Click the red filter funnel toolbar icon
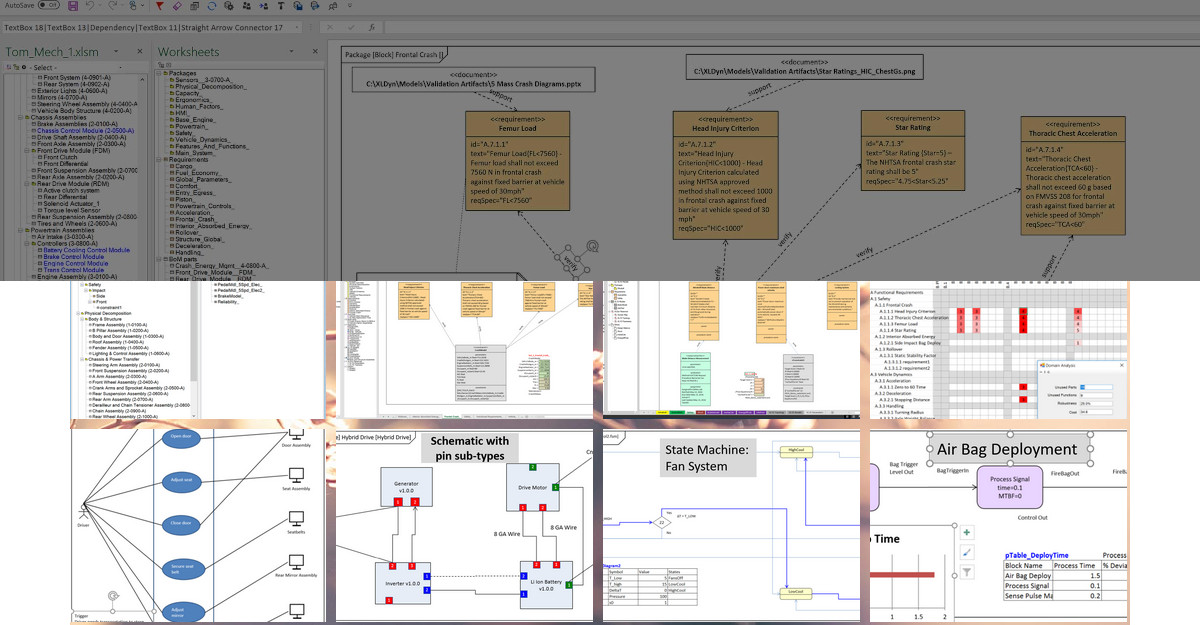The image size is (1200, 625). (x=160, y=6)
